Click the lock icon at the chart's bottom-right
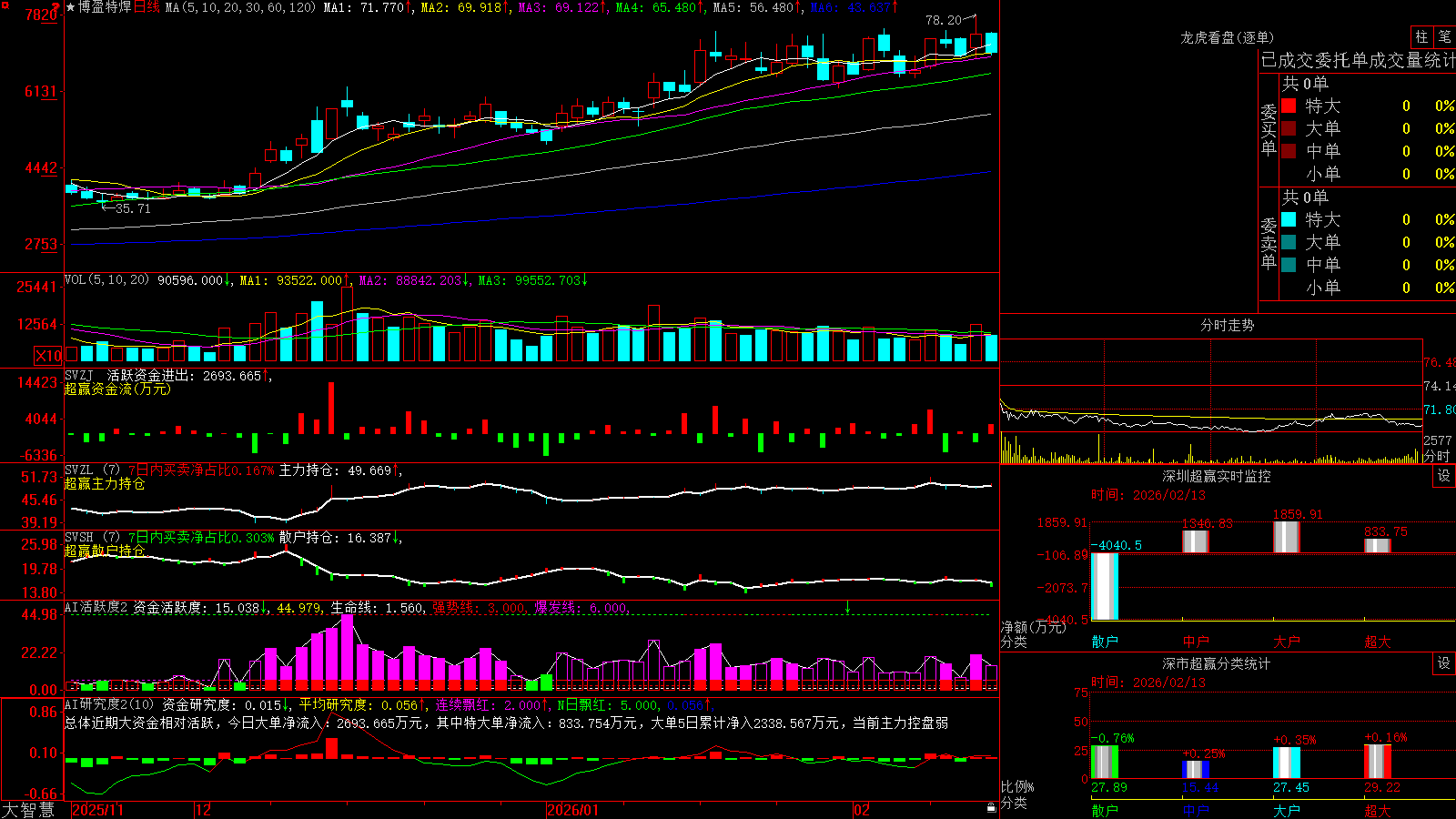Viewport: 1456px width, 819px height. click(x=992, y=808)
